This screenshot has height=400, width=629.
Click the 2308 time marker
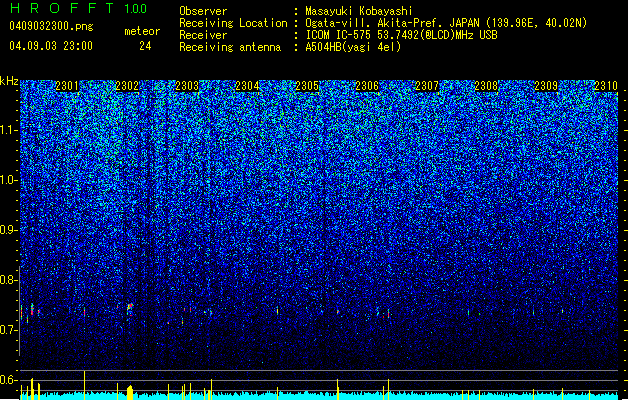[487, 86]
